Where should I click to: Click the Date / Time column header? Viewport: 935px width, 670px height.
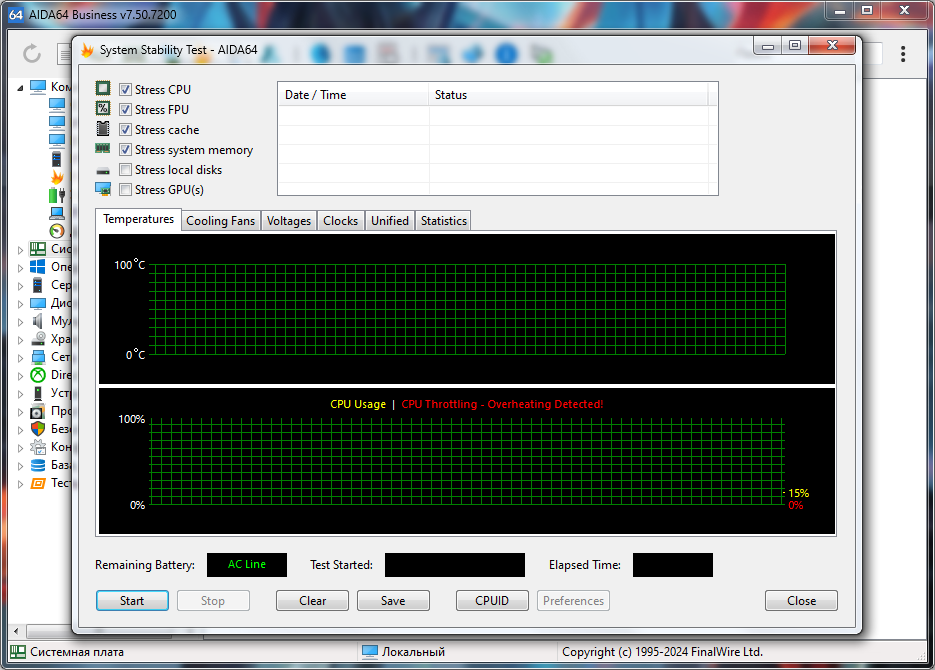tap(354, 95)
